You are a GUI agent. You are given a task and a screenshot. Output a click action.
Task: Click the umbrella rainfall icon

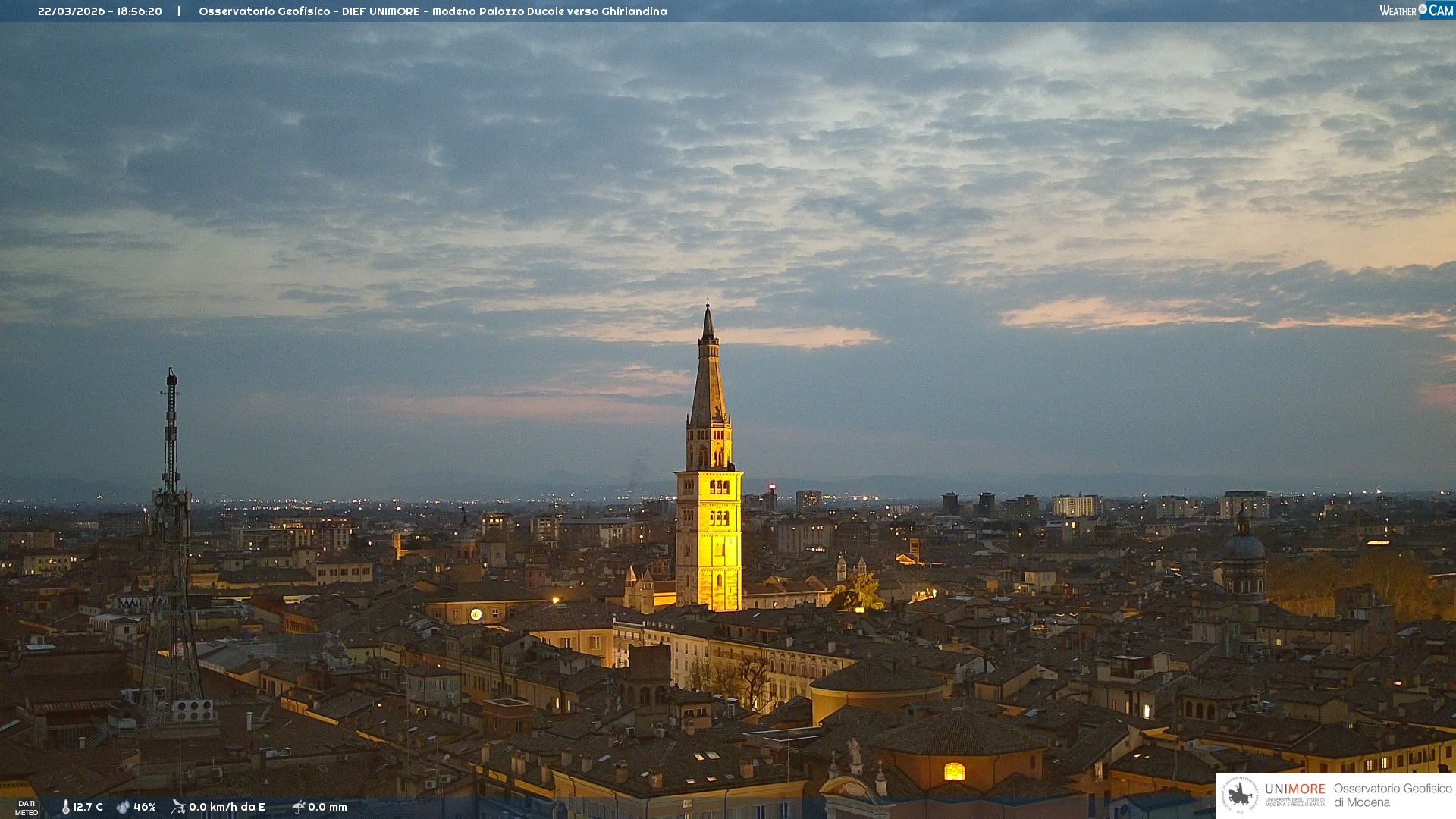(298, 807)
